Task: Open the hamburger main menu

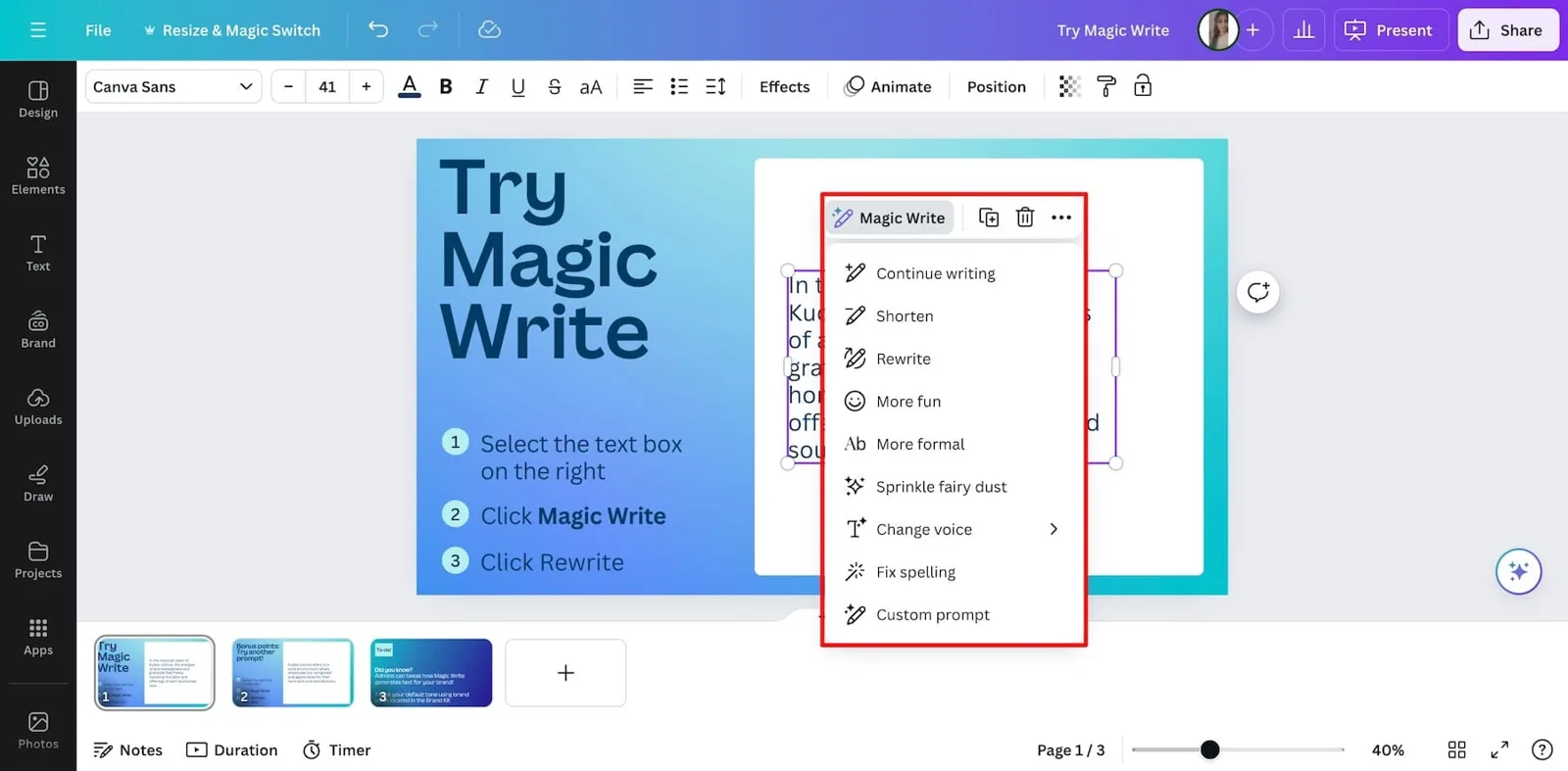Action: pyautogui.click(x=38, y=30)
